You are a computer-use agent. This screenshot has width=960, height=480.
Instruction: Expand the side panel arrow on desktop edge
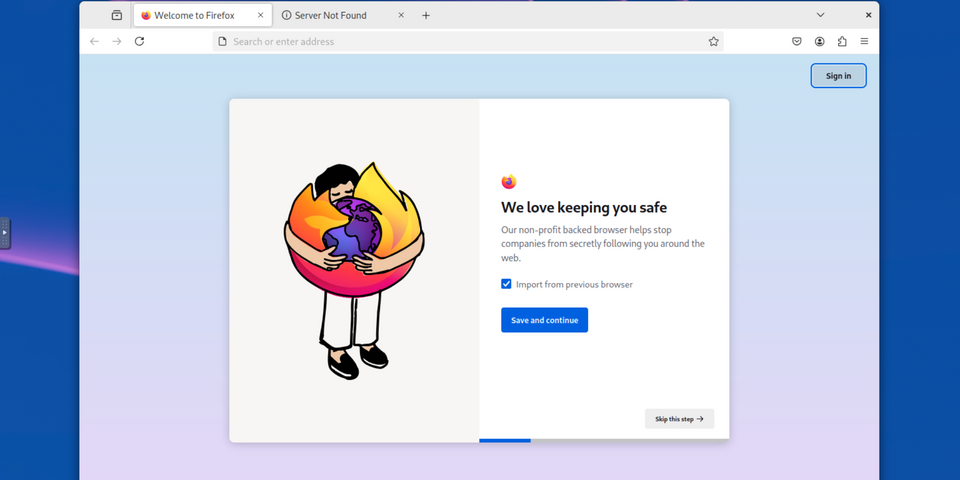5,233
